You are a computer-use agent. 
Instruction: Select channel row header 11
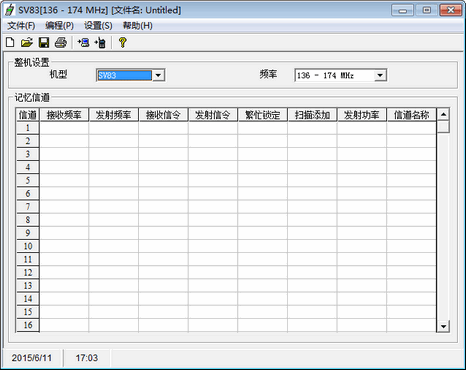[x=28, y=259]
